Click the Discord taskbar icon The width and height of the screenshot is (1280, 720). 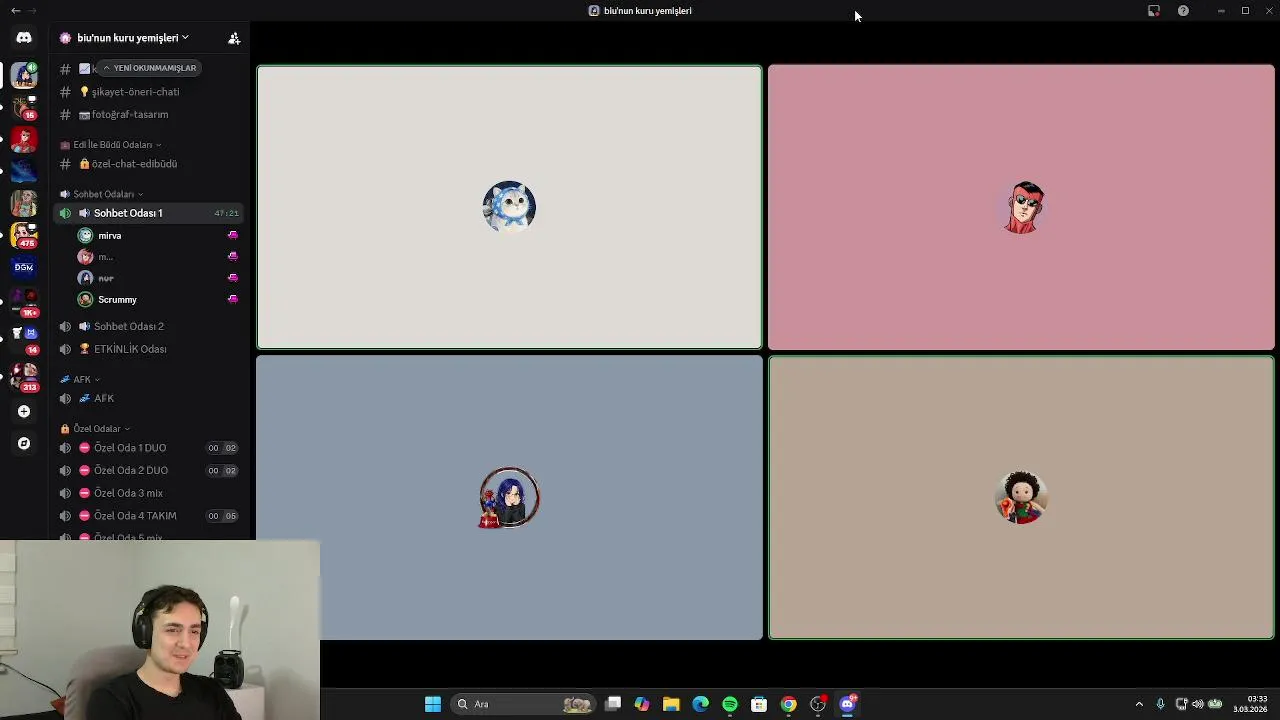(x=847, y=704)
